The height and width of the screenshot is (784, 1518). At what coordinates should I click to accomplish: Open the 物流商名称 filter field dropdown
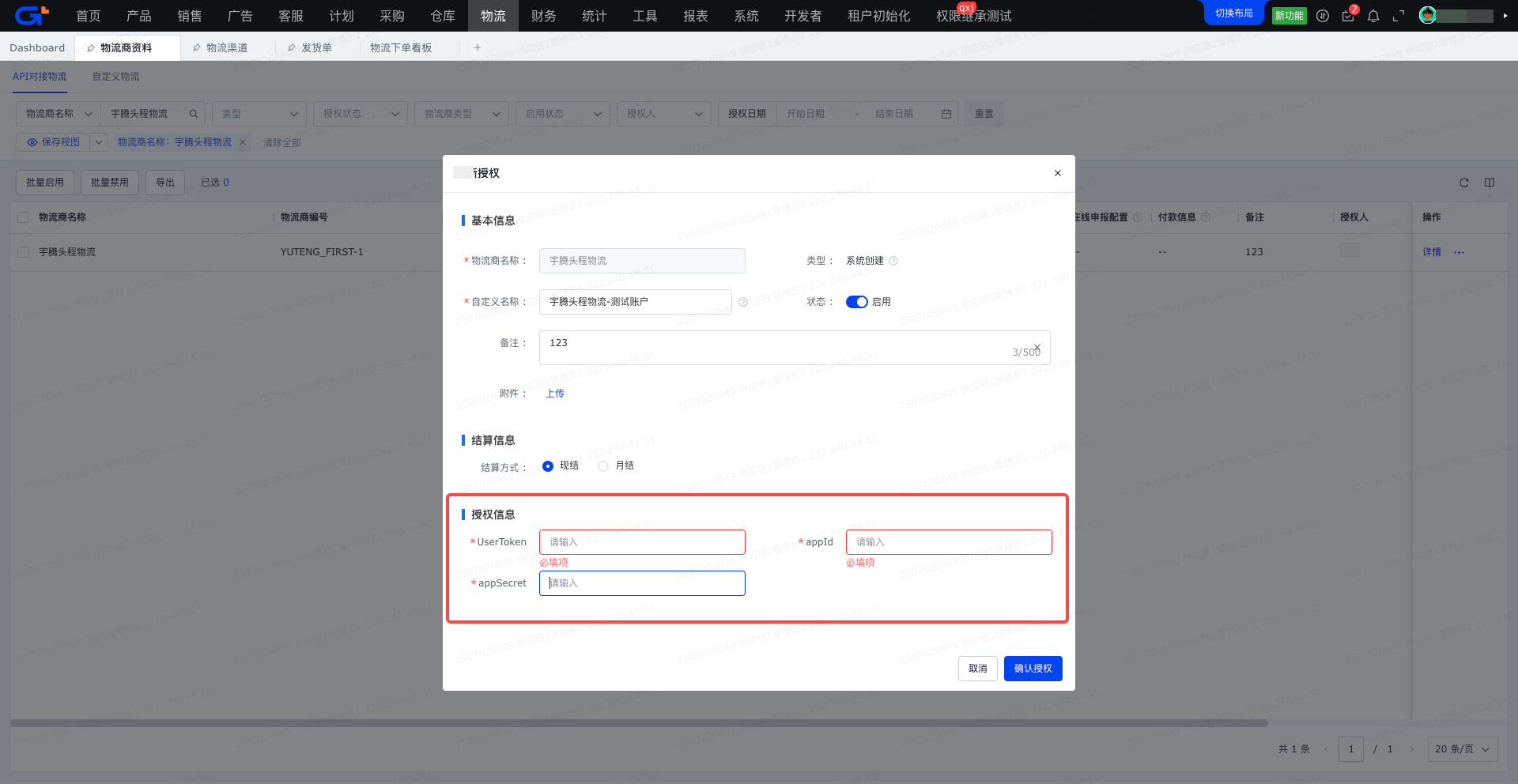coord(59,114)
